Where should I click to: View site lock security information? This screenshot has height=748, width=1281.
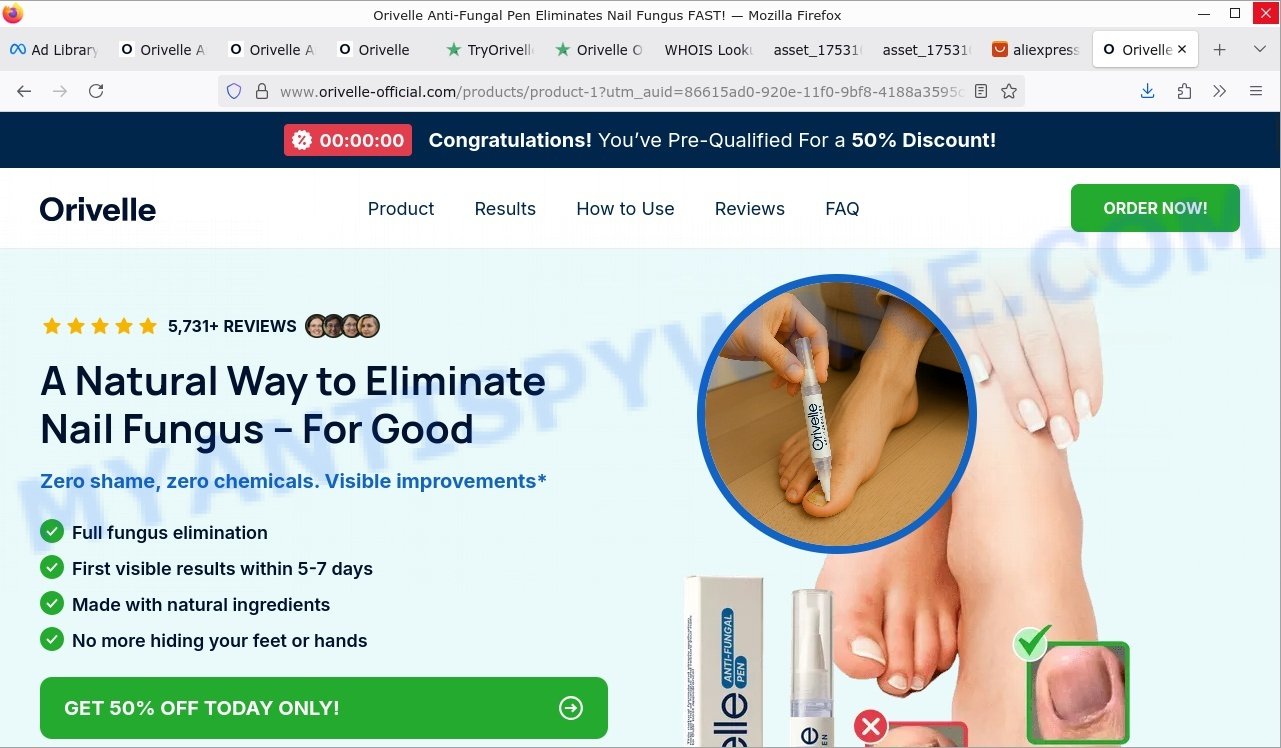point(262,91)
